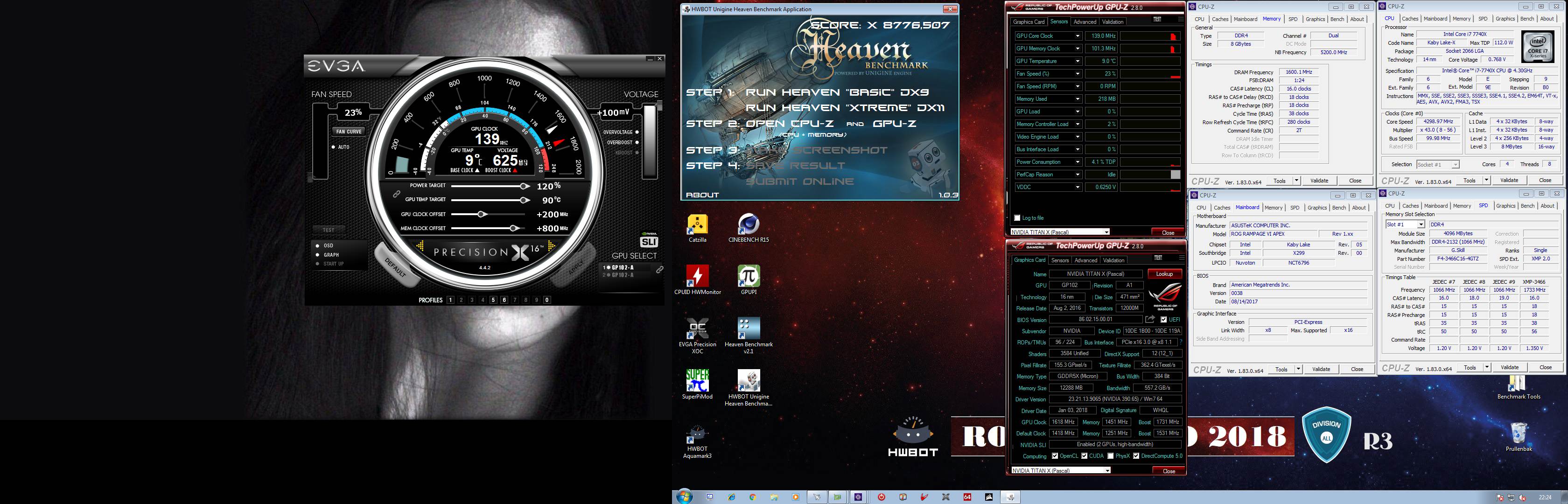Expand the Power Consumption sensor dropdown
The height and width of the screenshot is (504, 1568).
1078,162
